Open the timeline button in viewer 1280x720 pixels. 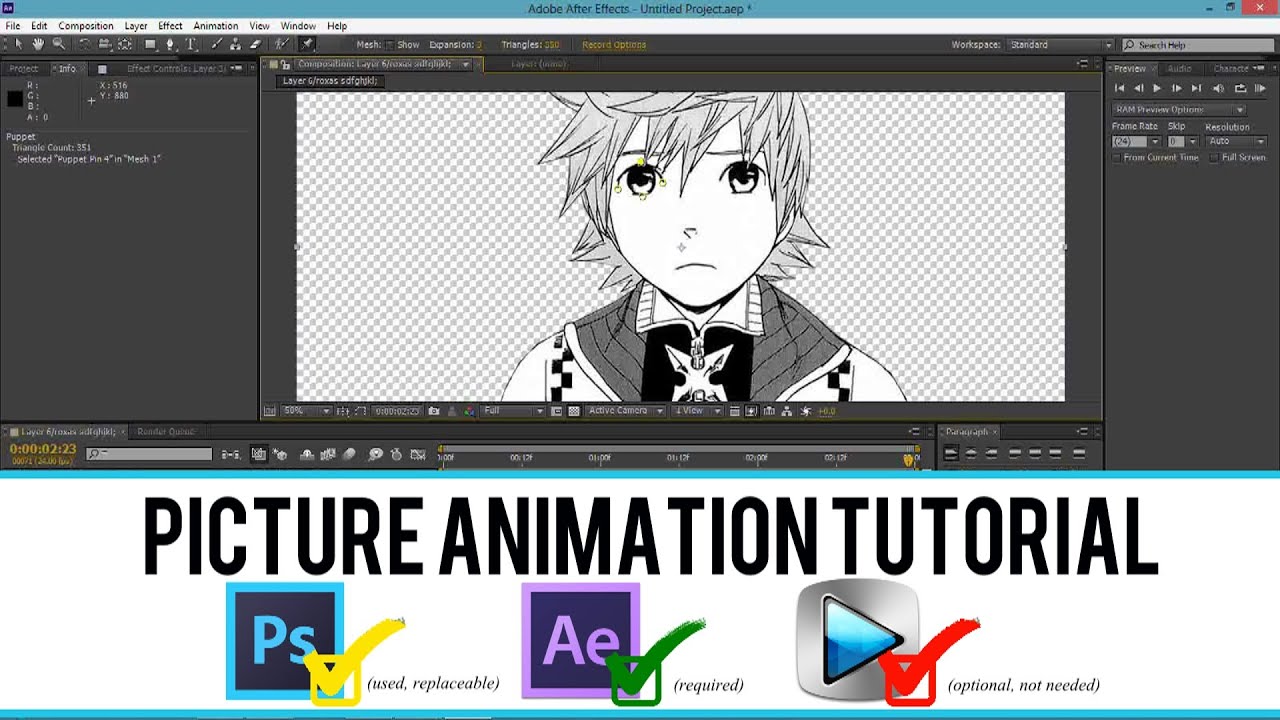[769, 411]
